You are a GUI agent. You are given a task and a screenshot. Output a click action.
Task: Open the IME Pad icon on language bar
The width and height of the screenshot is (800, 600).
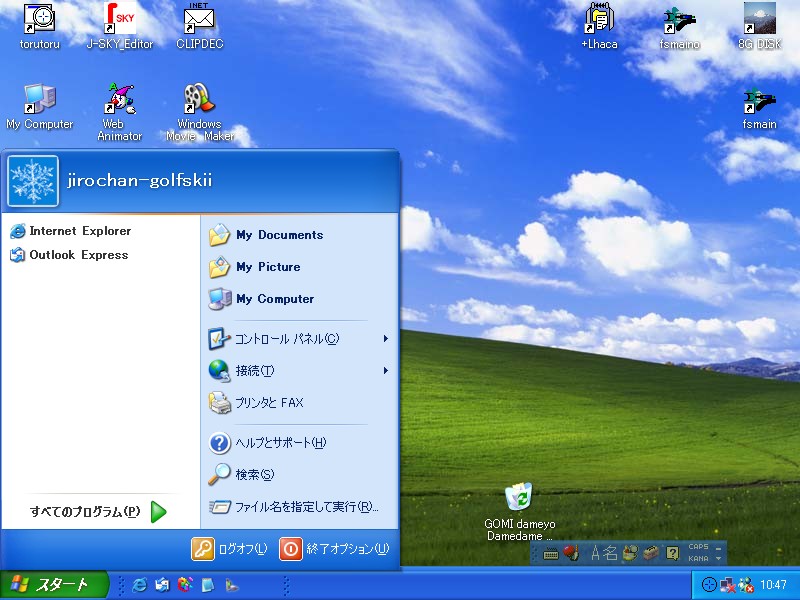(x=631, y=553)
